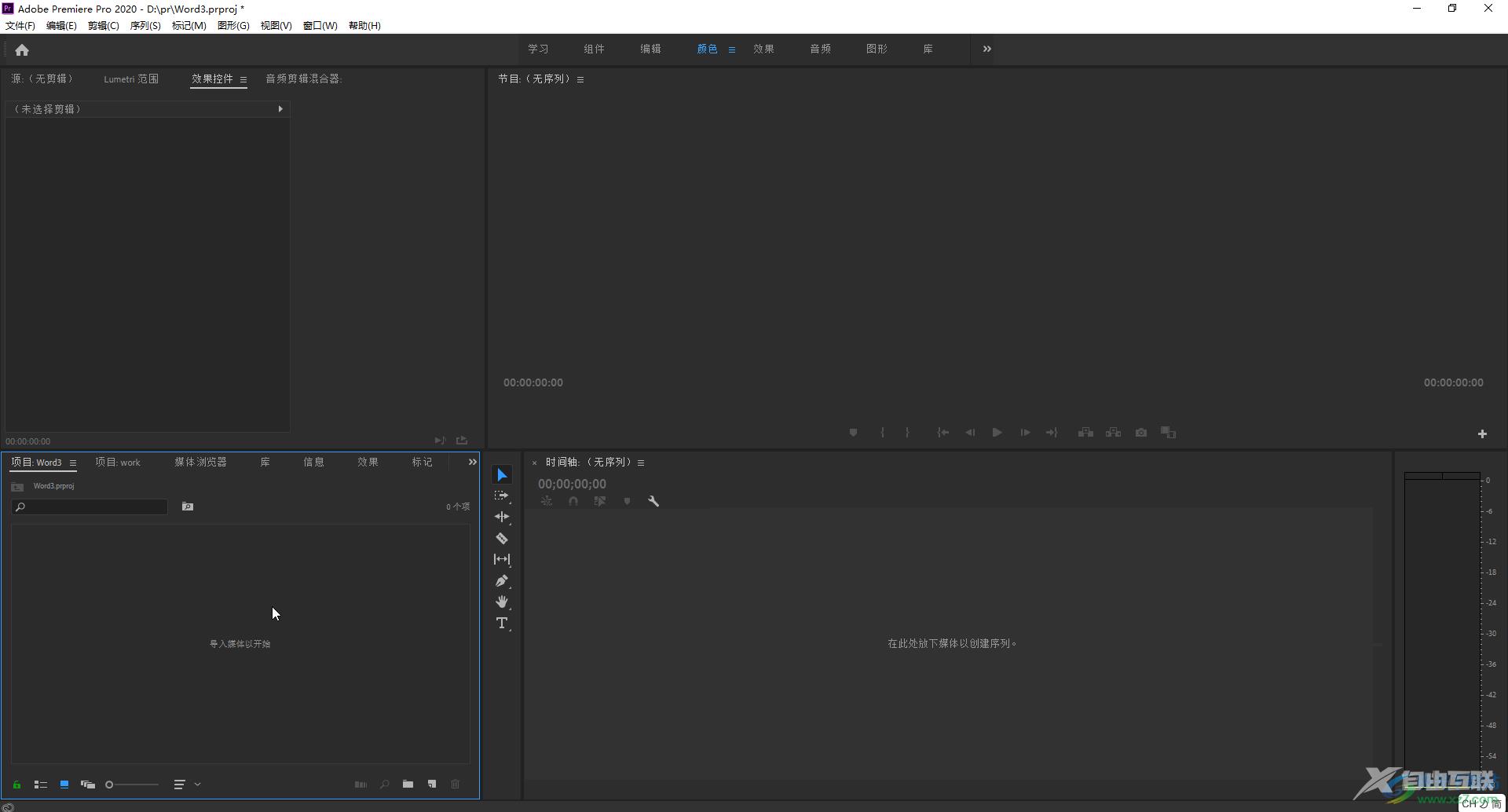Viewport: 1508px width, 812px height.
Task: Click the Go to Out point button
Action: [1052, 433]
